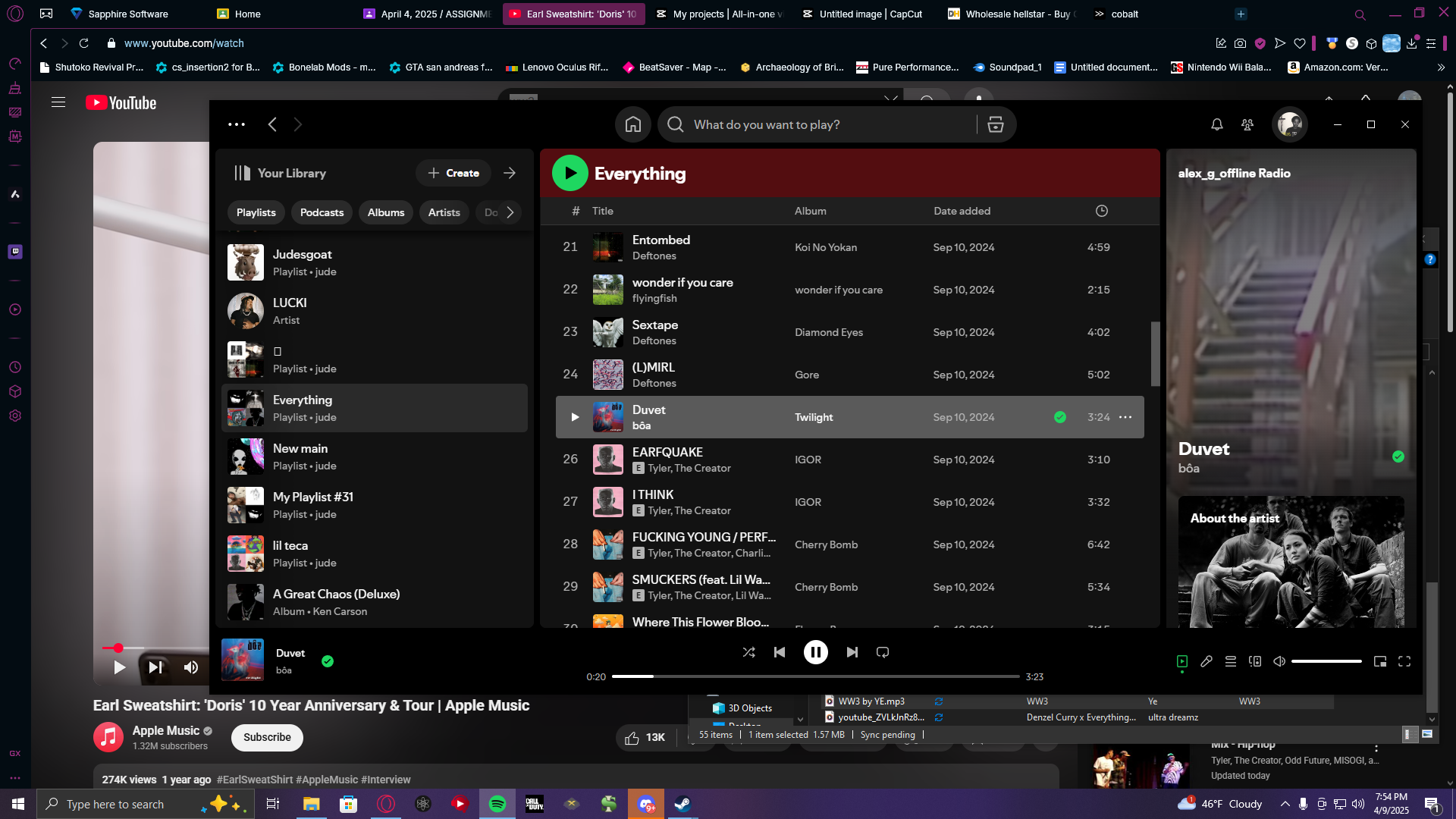The image size is (1456, 819).
Task: Select the Albums filter tab
Action: pyautogui.click(x=386, y=212)
